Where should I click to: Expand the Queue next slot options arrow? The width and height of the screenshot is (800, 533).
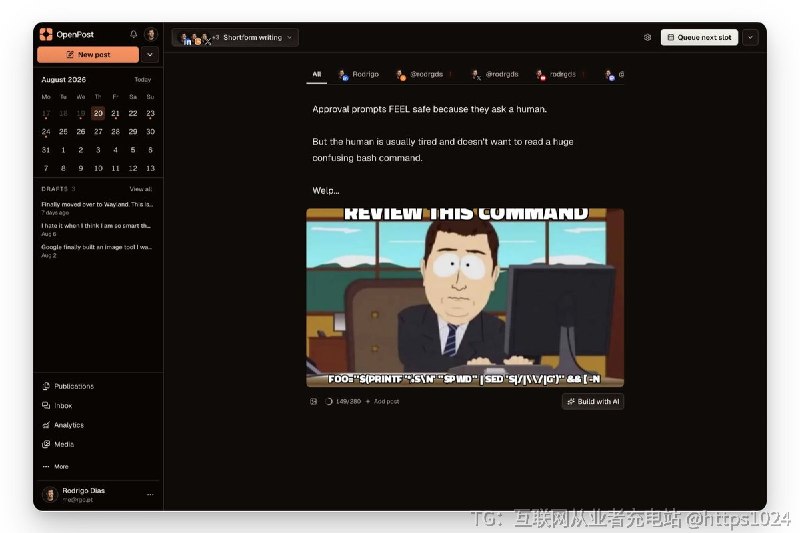(751, 37)
